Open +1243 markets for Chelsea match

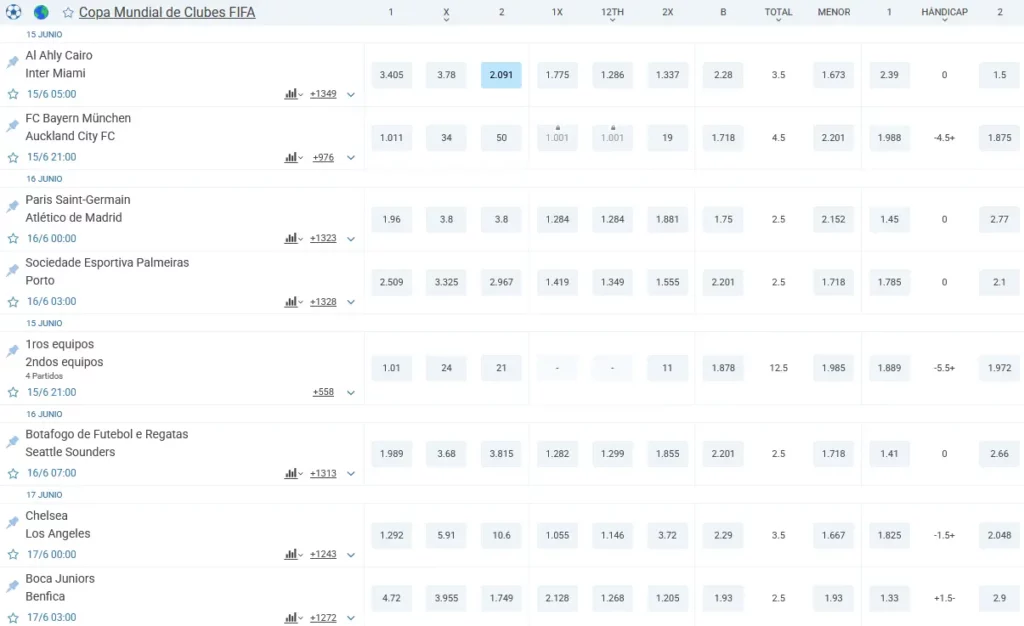pos(323,554)
